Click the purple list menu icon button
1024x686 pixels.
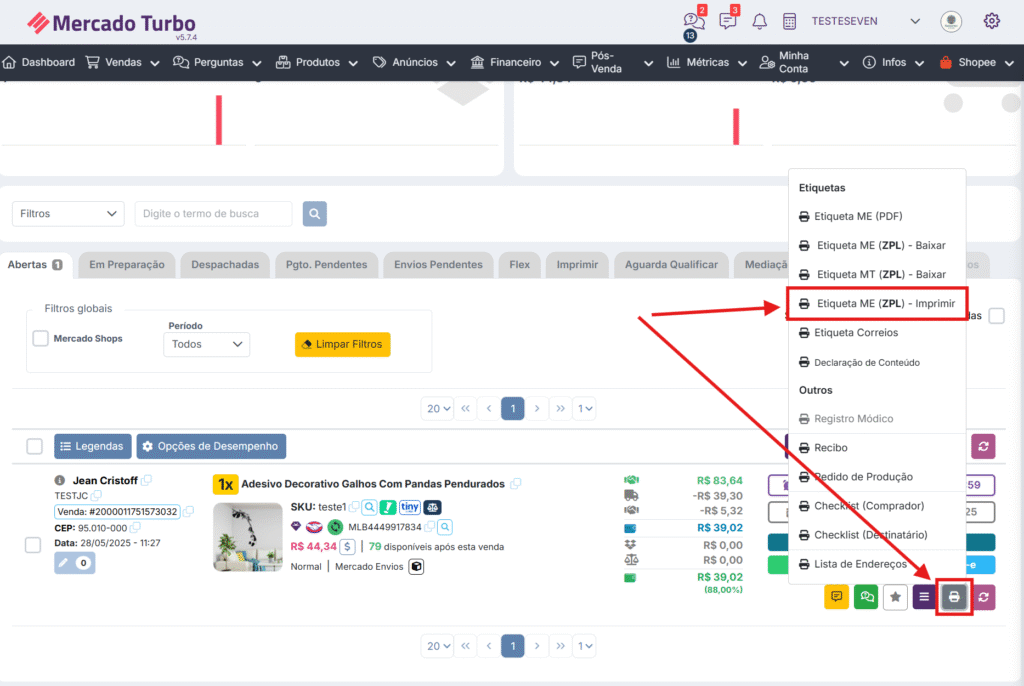[924, 597]
